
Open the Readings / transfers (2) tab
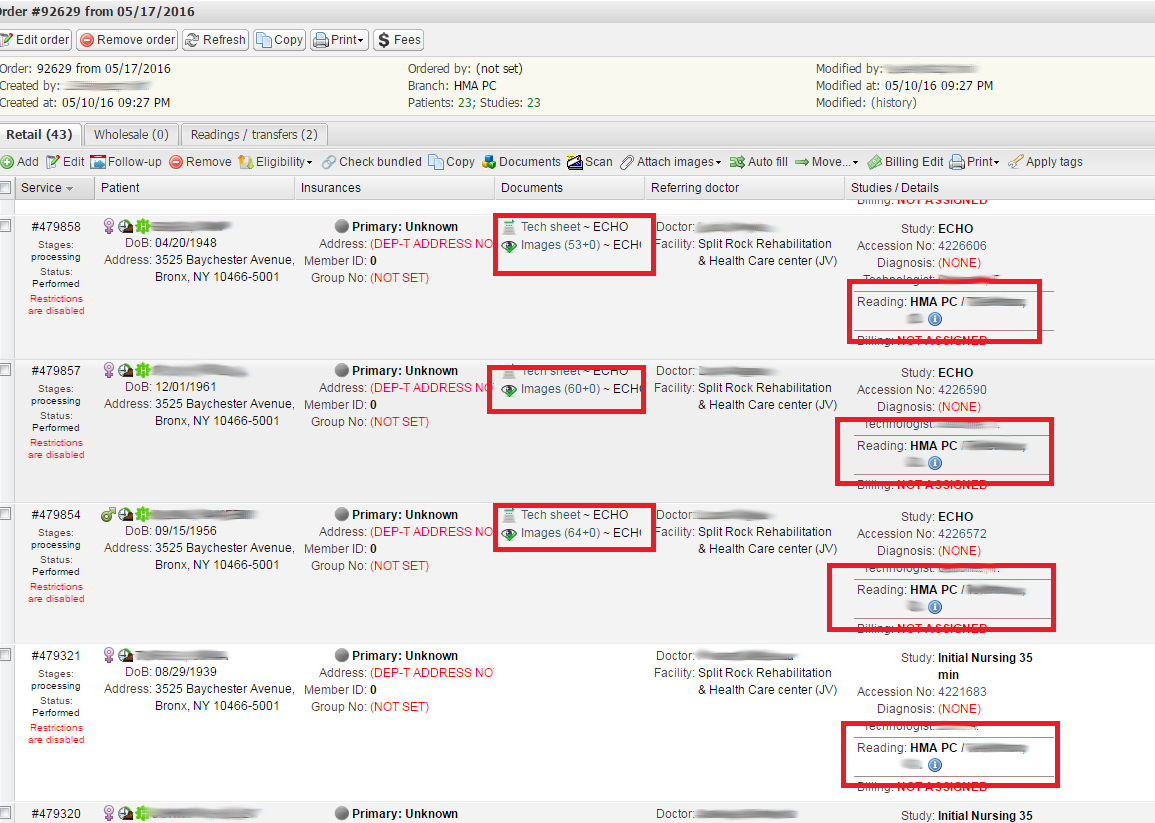click(x=254, y=135)
